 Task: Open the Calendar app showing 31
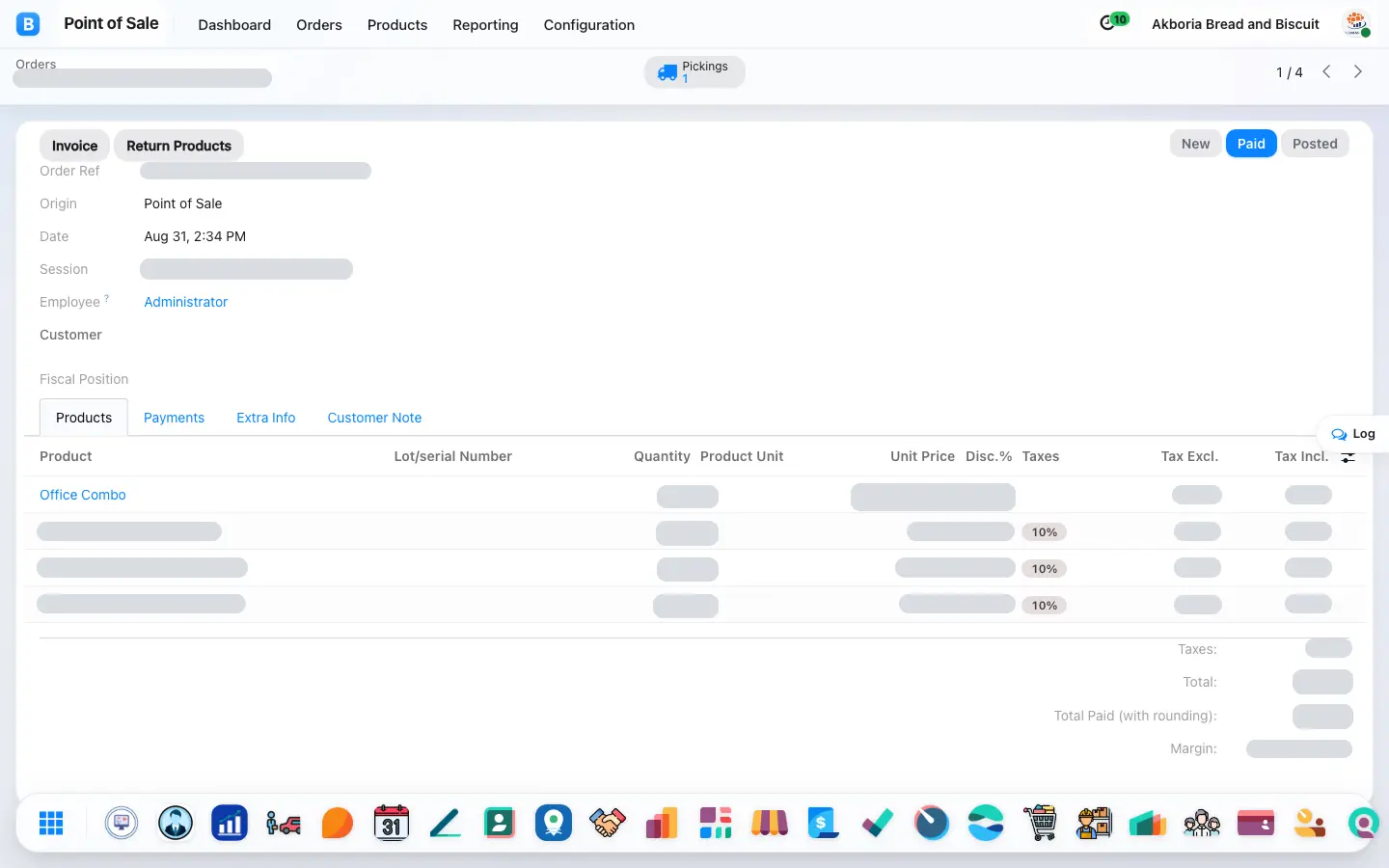pyautogui.click(x=392, y=823)
